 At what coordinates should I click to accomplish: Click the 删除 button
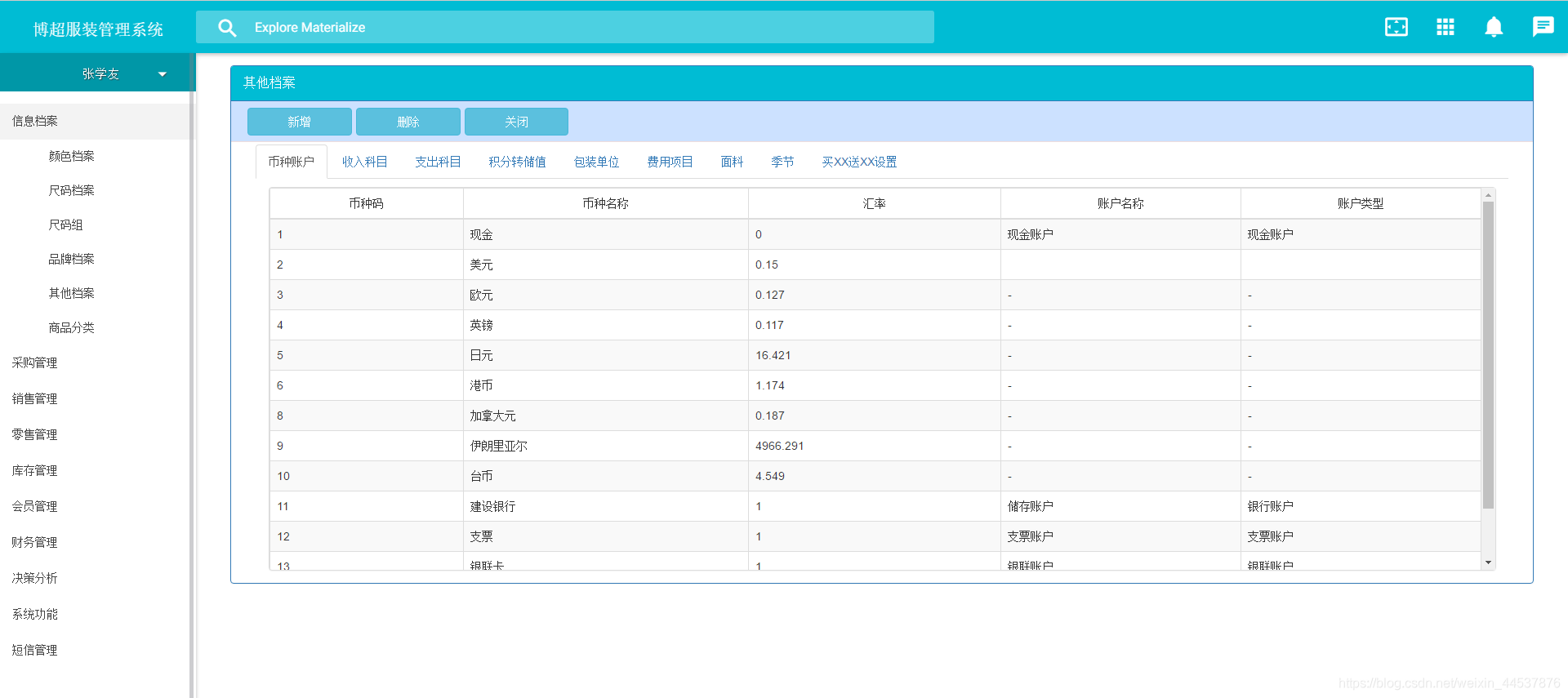[x=408, y=122]
